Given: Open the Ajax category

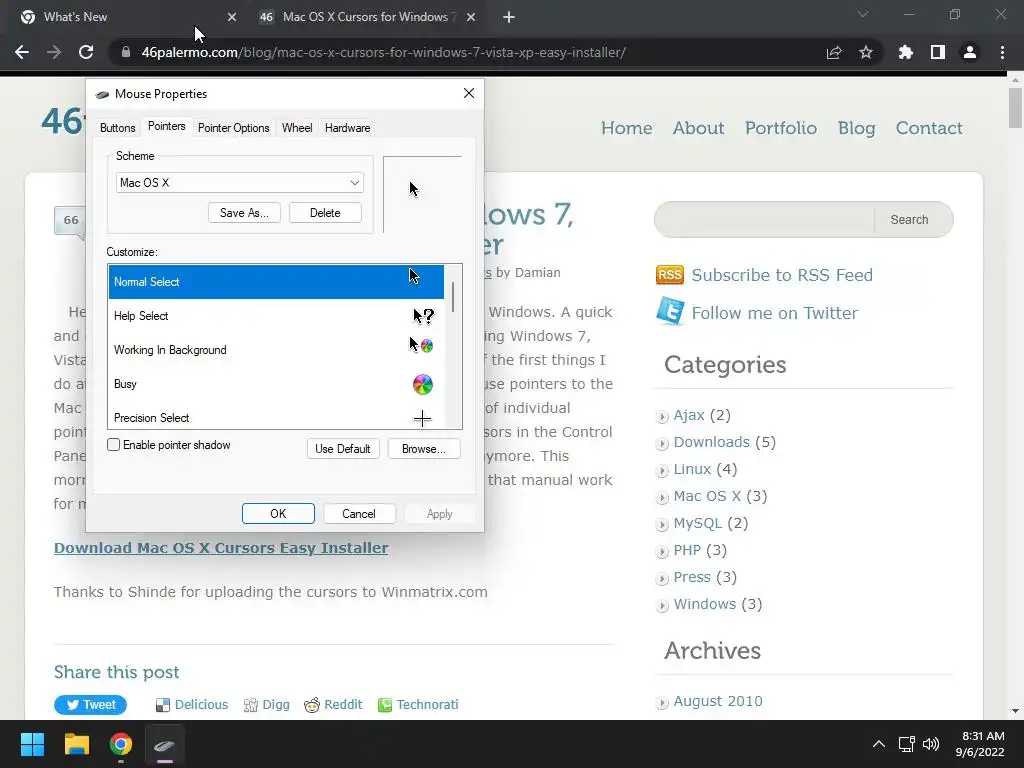Looking at the screenshot, I should (689, 415).
